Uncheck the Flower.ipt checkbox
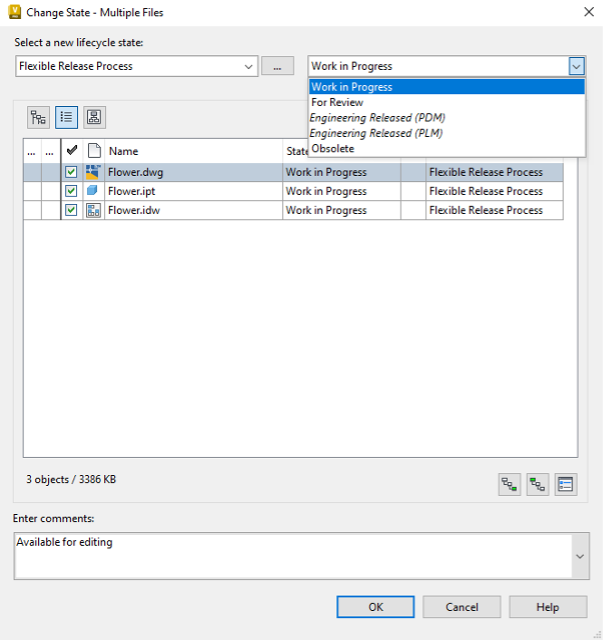 click(x=71, y=191)
